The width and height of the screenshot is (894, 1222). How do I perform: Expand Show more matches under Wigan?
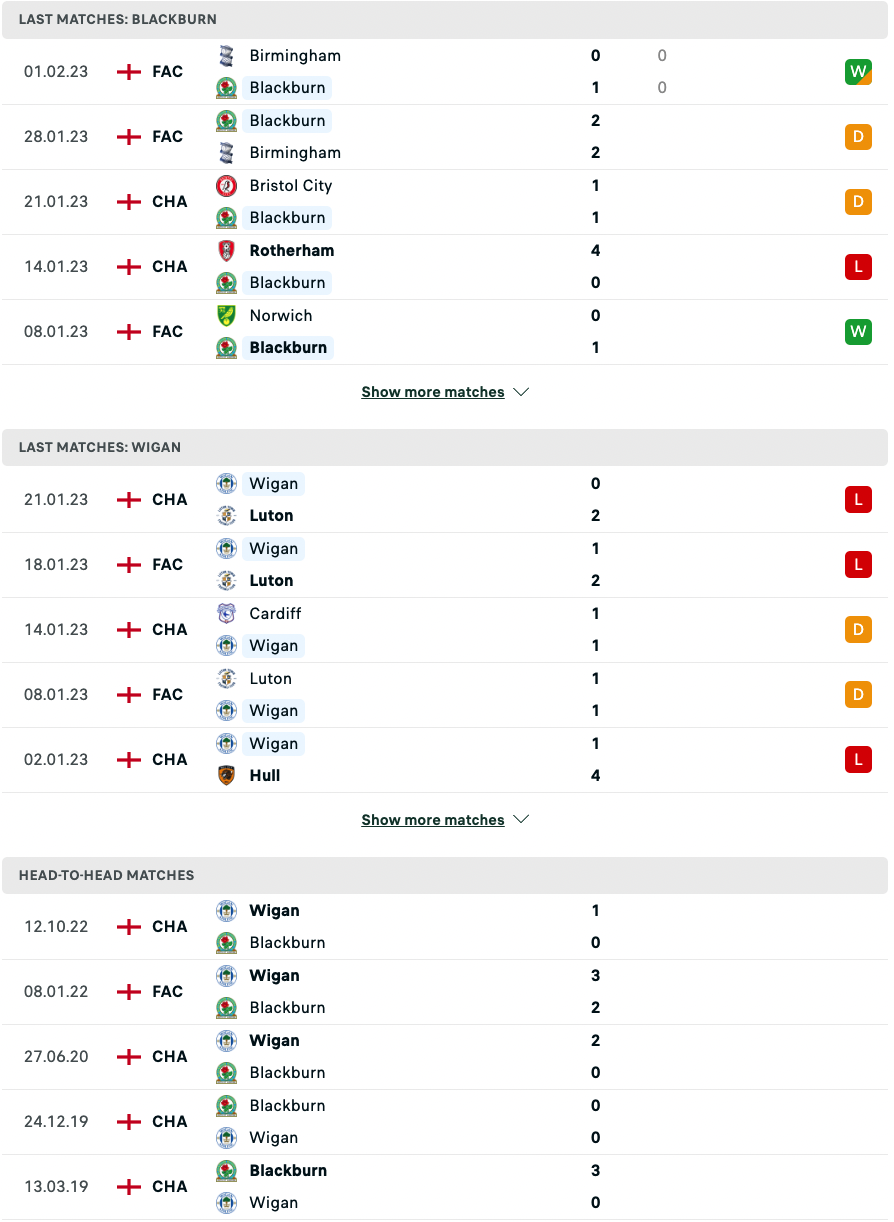433,820
